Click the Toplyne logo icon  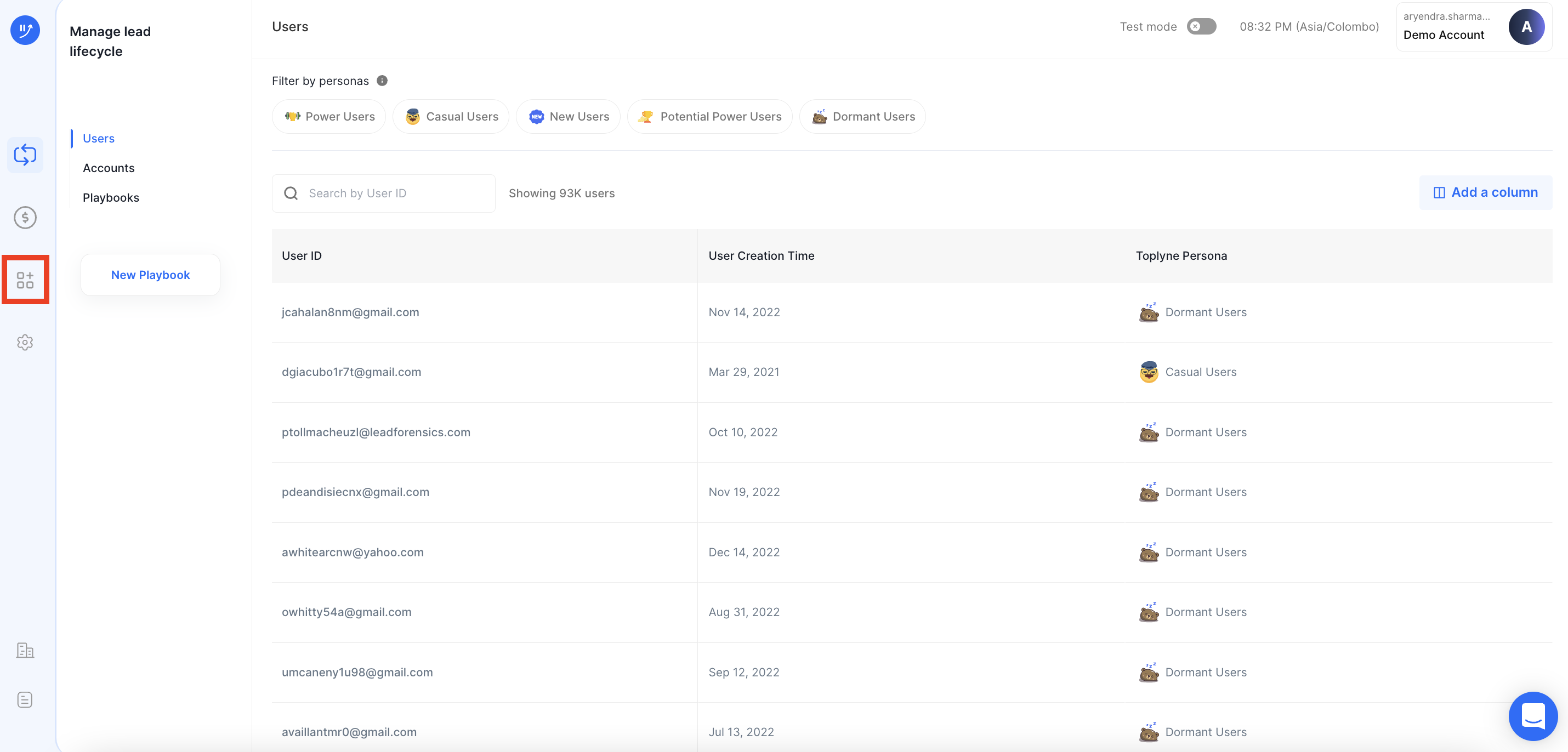pyautogui.click(x=25, y=30)
